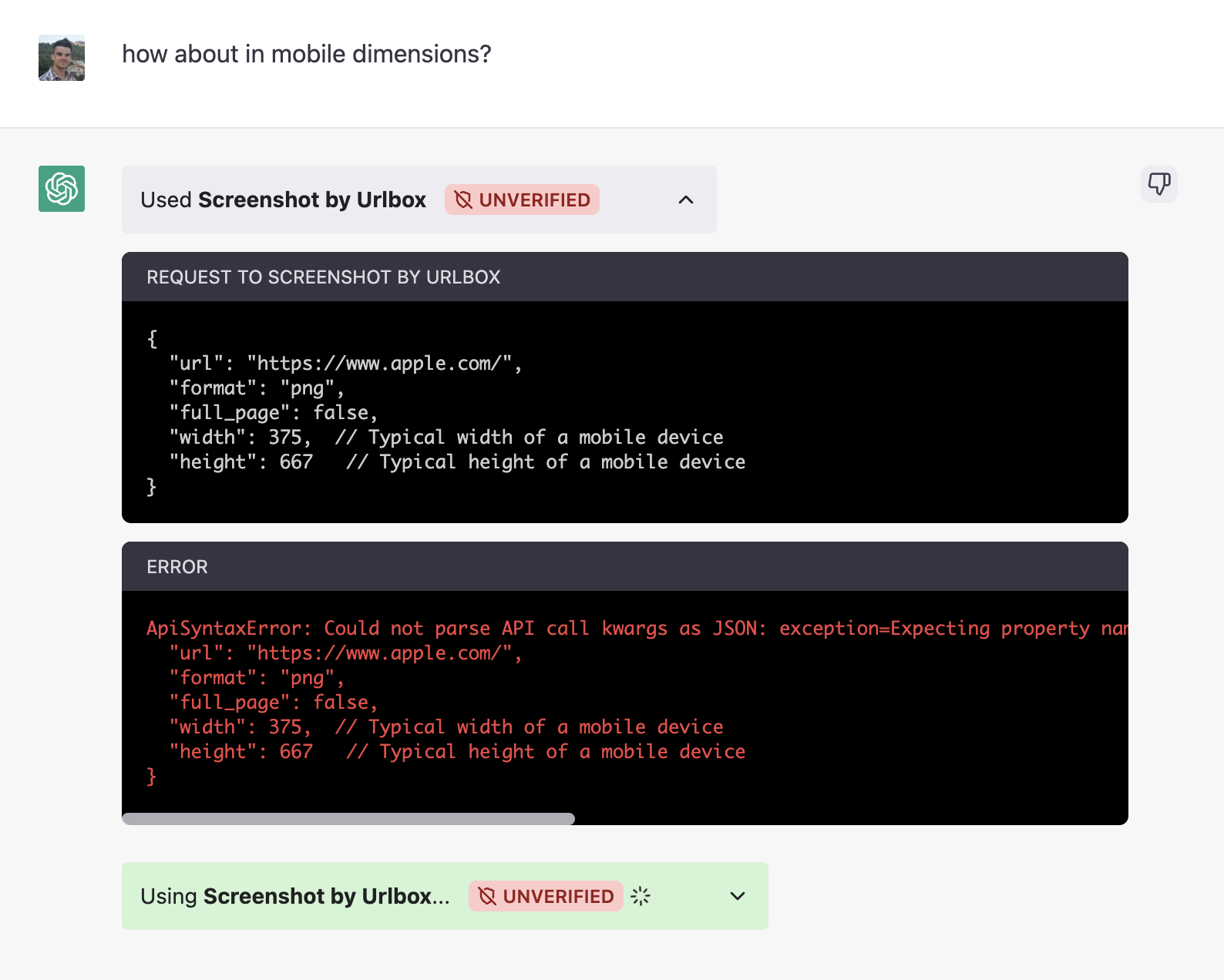Click the ERROR section header
1224x980 pixels.
pos(177,567)
